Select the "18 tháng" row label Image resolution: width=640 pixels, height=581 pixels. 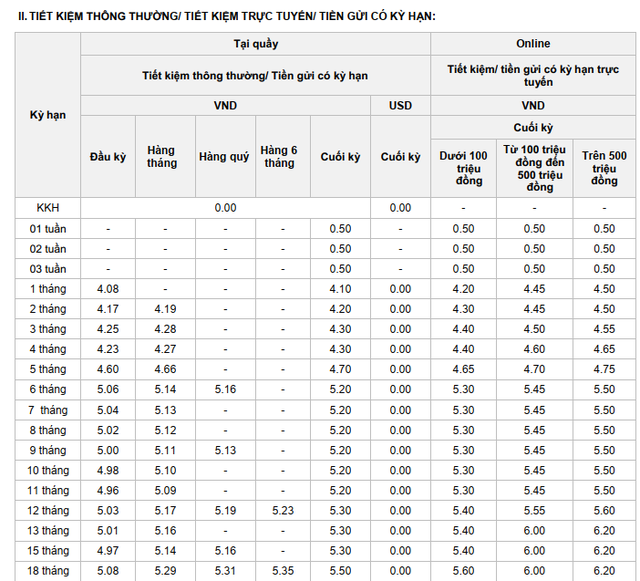pos(48,571)
